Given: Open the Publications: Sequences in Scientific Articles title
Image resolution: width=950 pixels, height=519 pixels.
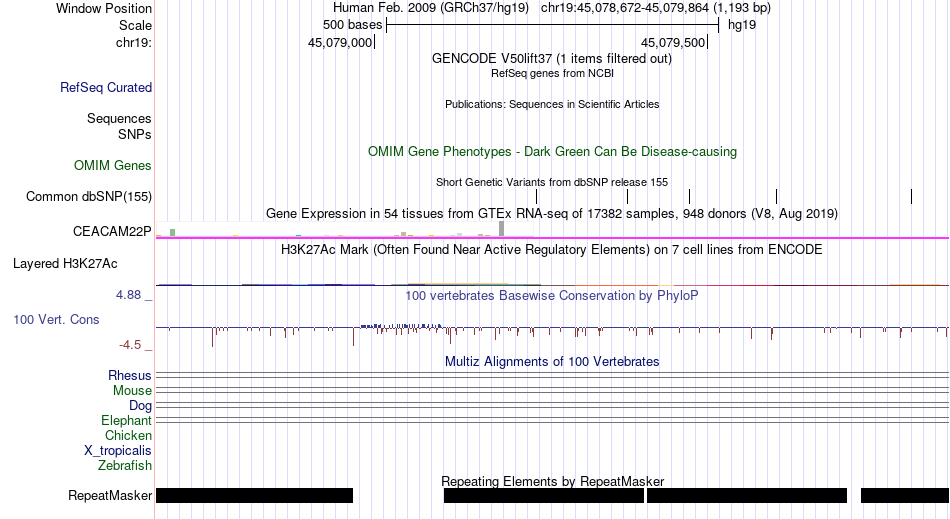Looking at the screenshot, I should (552, 104).
